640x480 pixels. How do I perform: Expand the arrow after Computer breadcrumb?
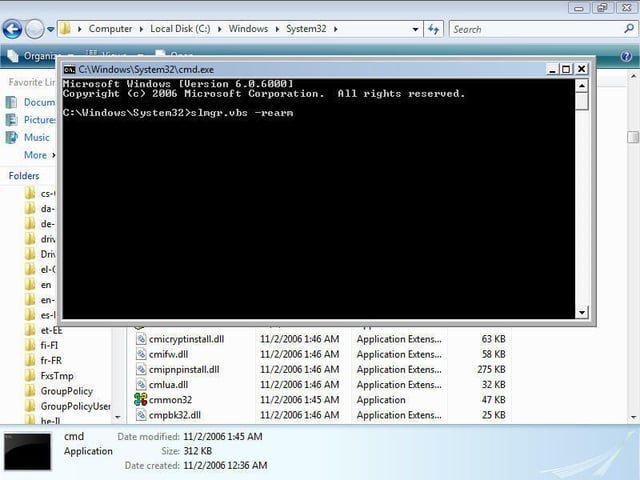point(141,29)
